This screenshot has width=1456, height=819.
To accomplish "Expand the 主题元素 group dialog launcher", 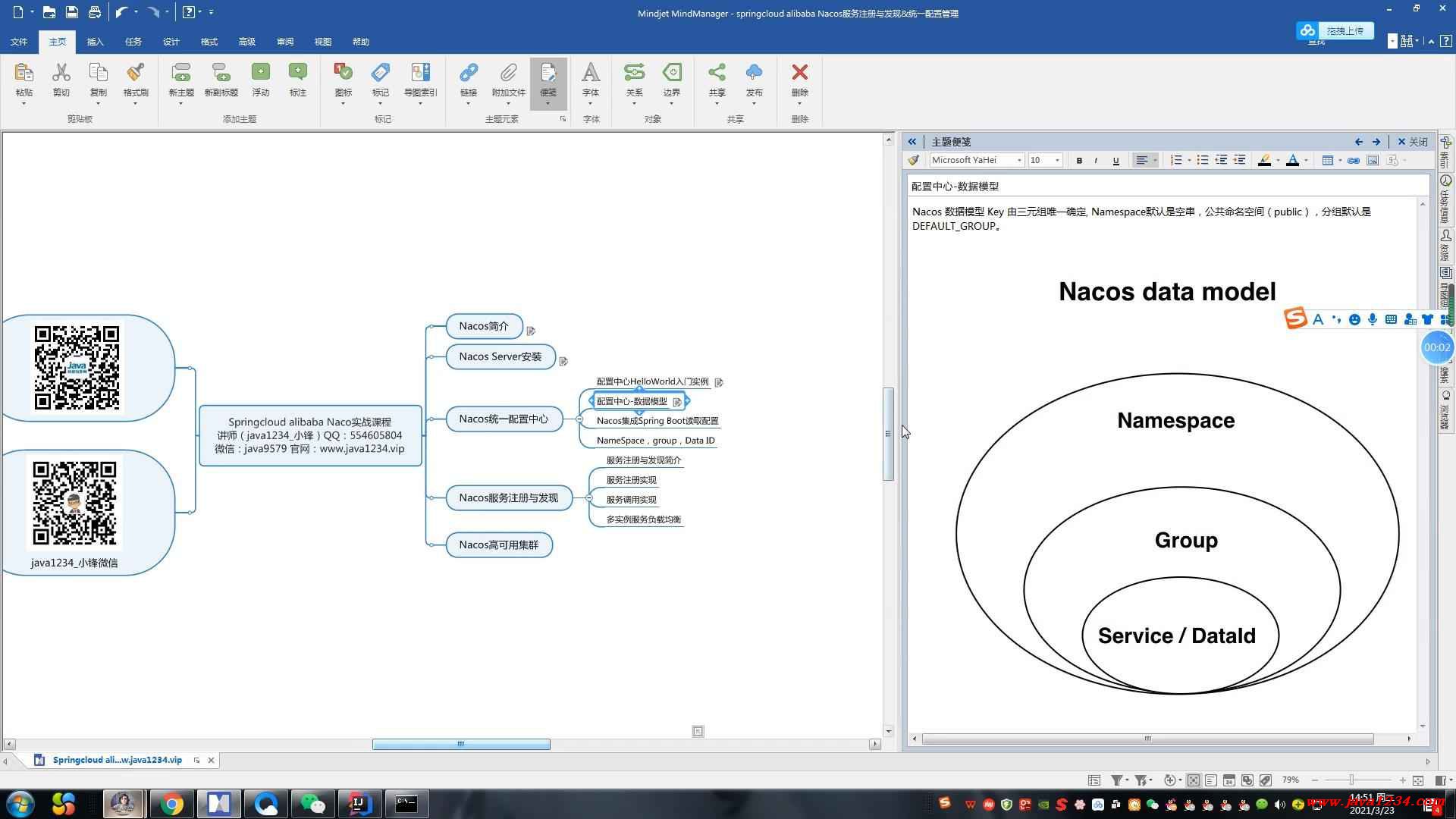I will tap(563, 119).
